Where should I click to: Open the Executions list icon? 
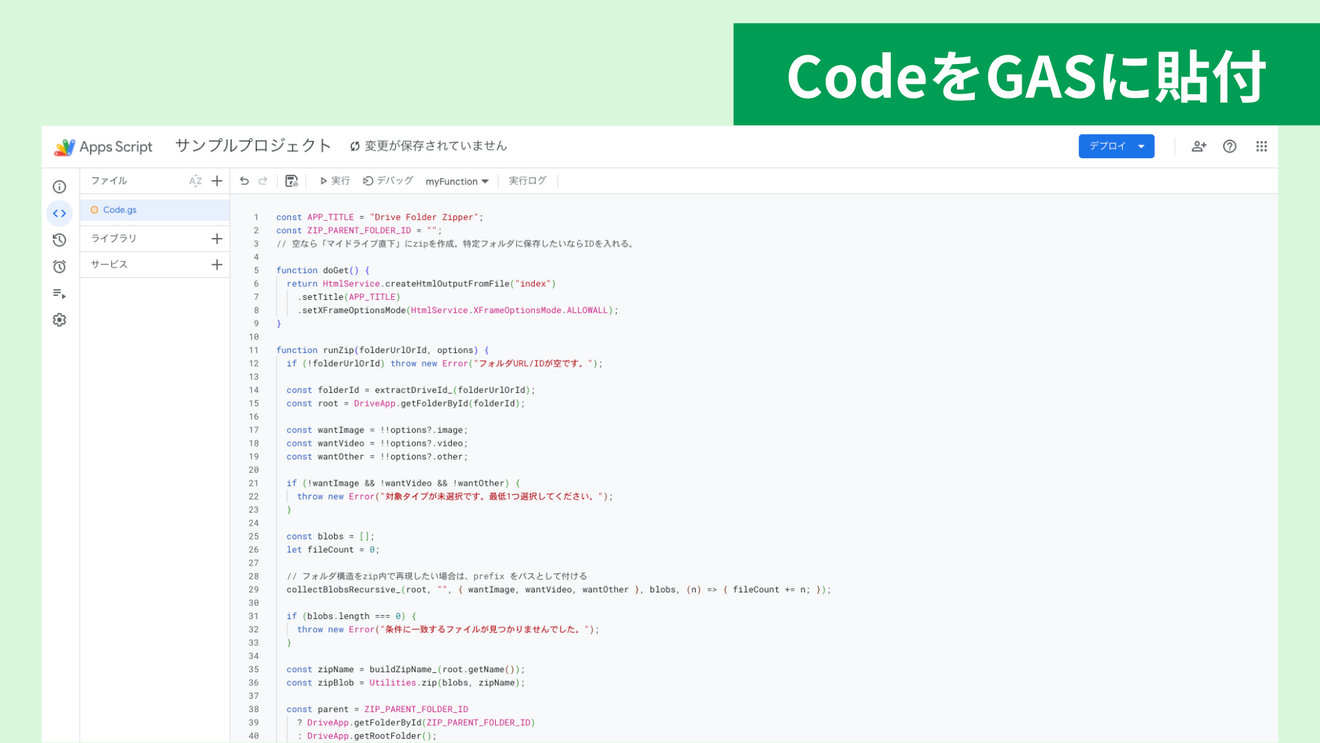pyautogui.click(x=59, y=294)
